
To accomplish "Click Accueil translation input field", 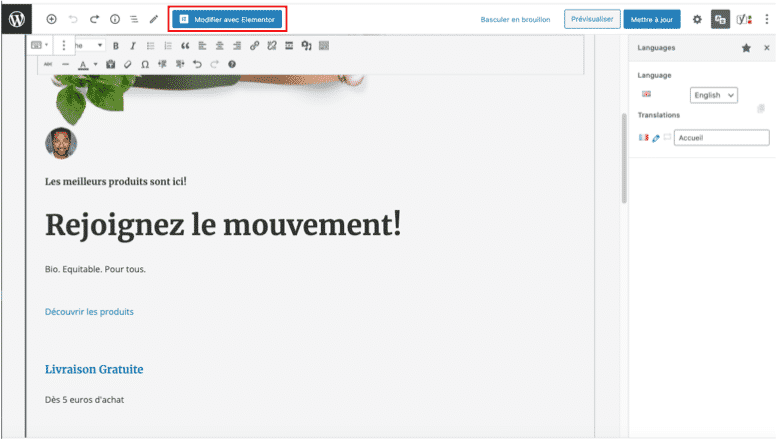I will pos(721,138).
